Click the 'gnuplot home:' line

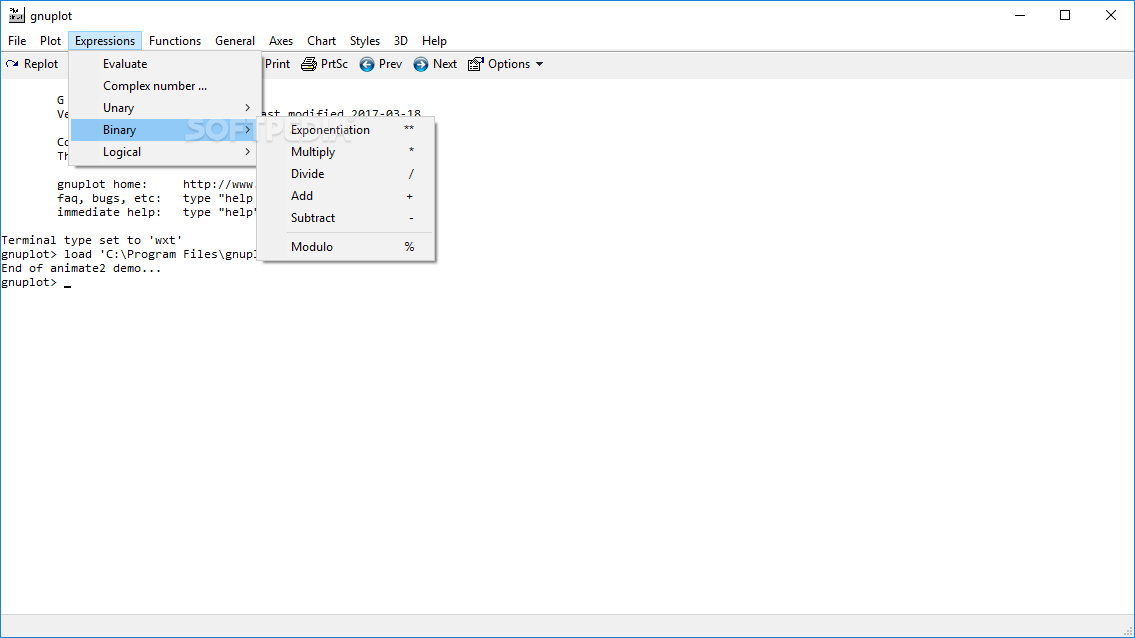(x=156, y=185)
